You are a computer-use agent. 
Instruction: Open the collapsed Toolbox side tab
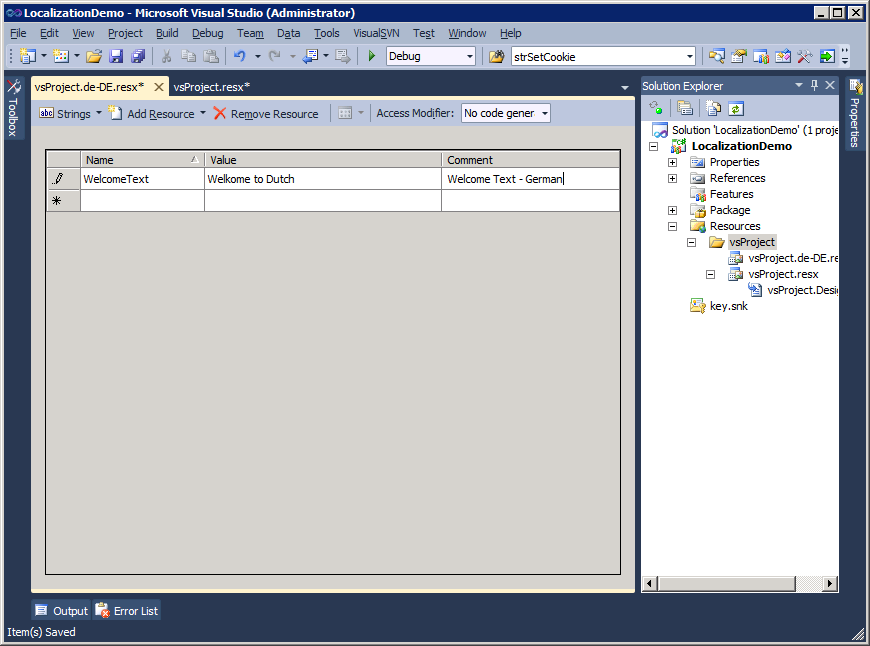point(13,108)
